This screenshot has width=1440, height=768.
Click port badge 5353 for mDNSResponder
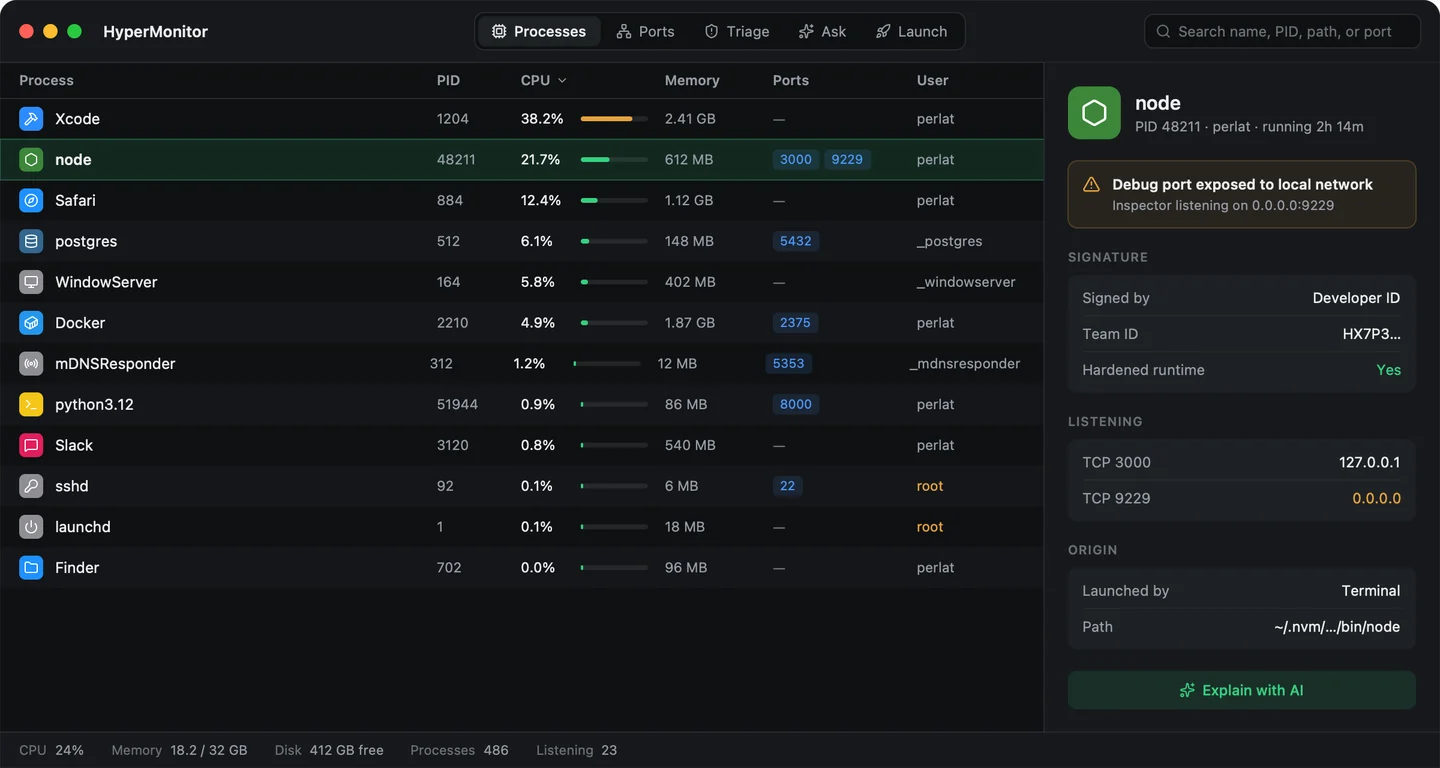[x=789, y=364]
